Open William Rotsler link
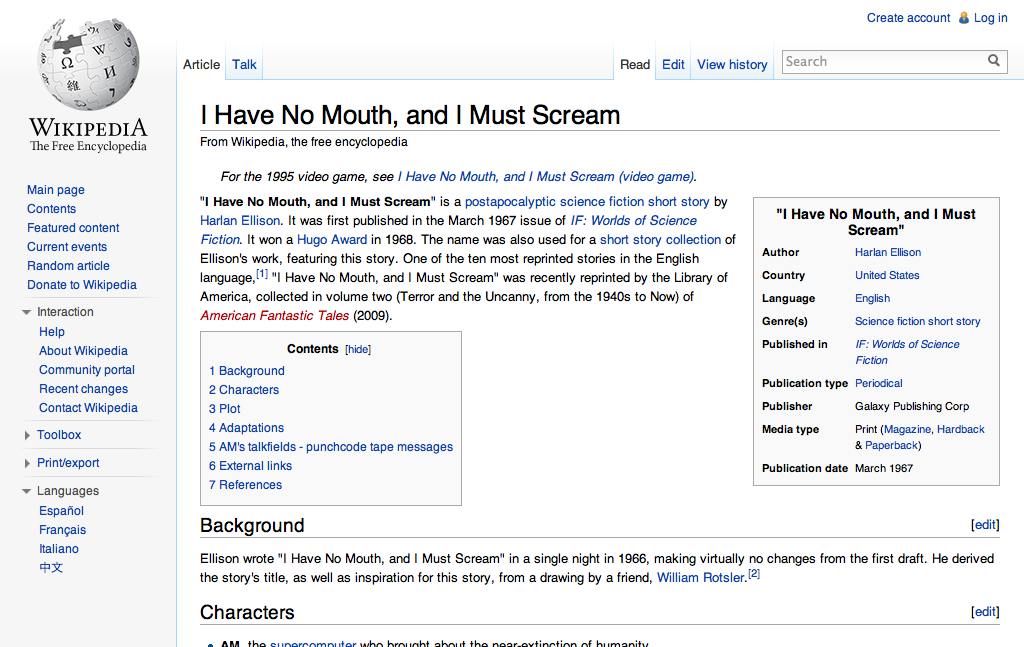The image size is (1024, 647). 700,577
